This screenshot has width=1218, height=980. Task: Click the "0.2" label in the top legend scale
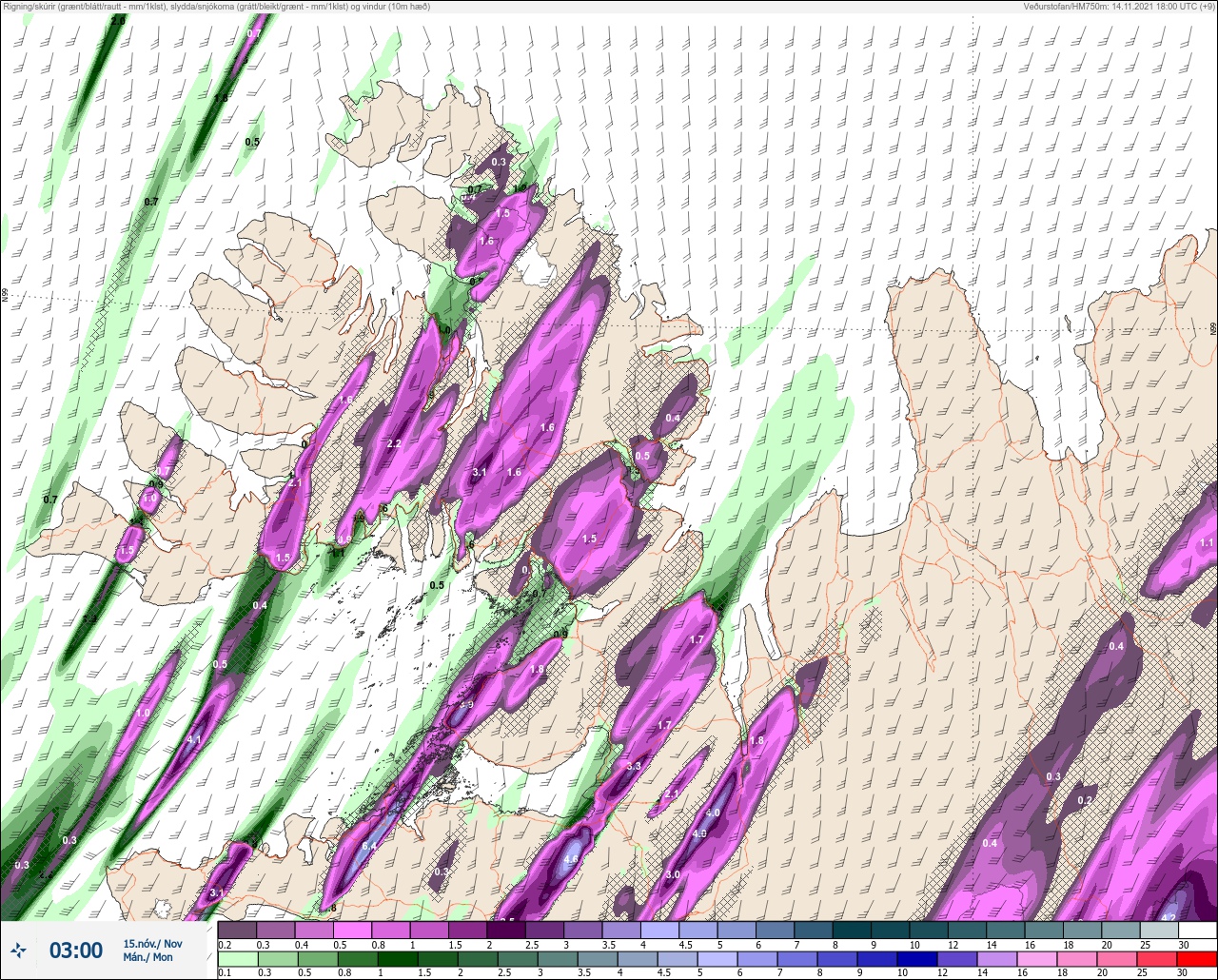[x=225, y=944]
